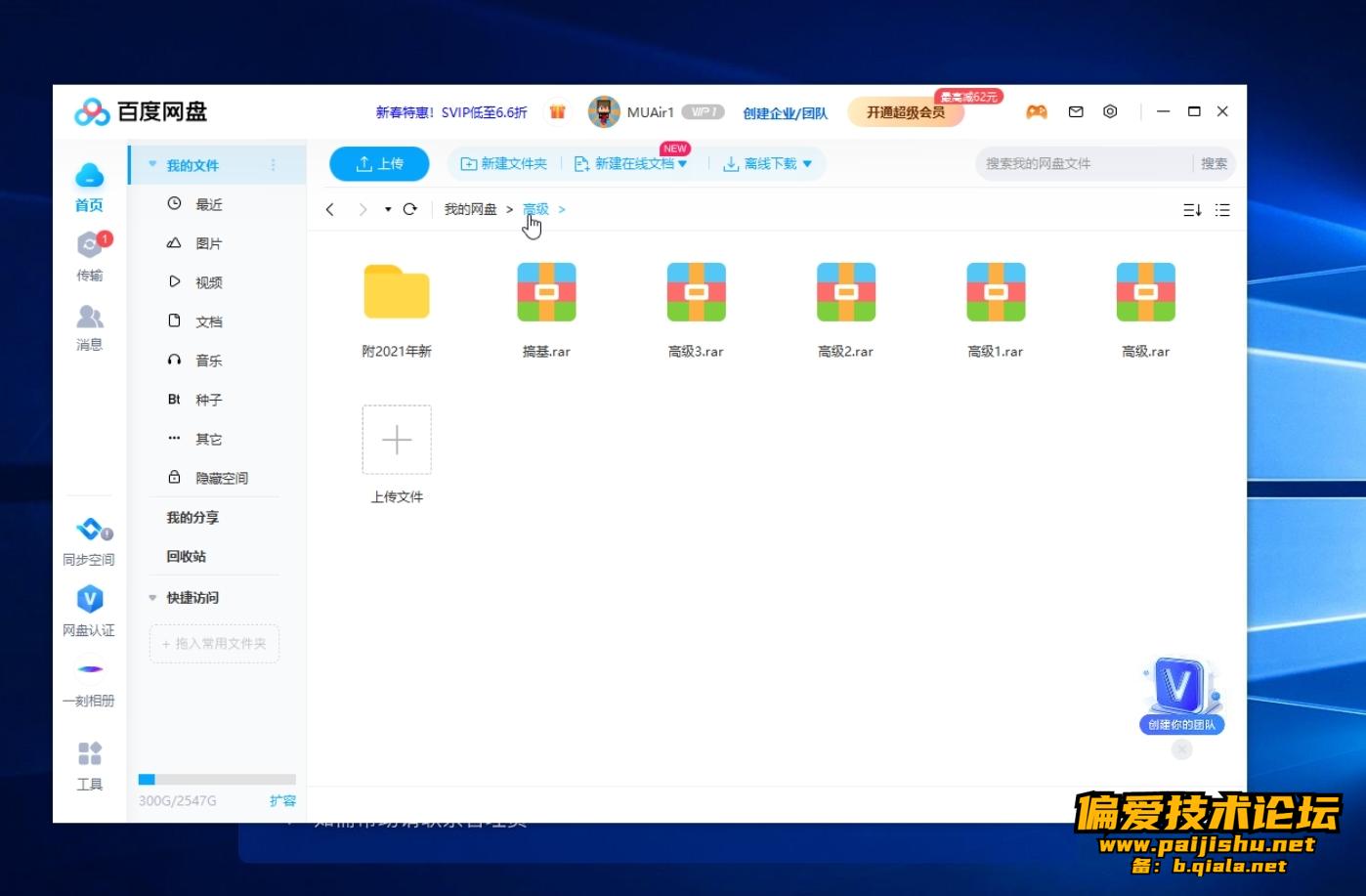Switch to list view mode

point(1222,210)
